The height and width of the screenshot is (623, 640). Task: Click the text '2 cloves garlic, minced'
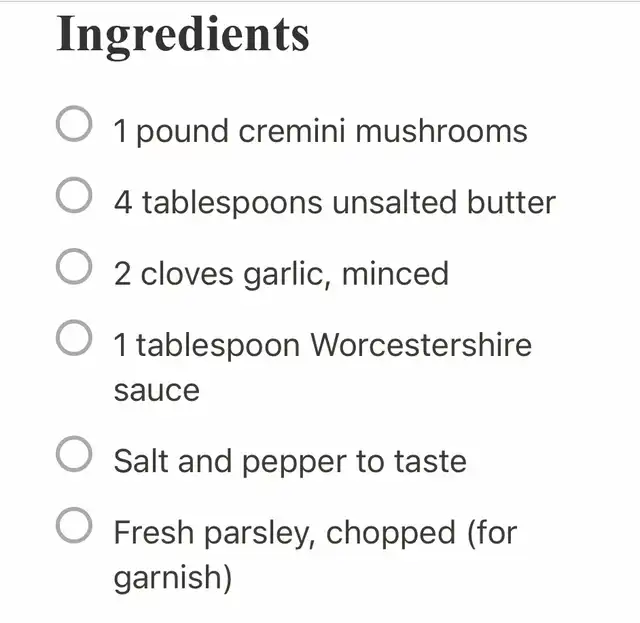click(x=281, y=273)
